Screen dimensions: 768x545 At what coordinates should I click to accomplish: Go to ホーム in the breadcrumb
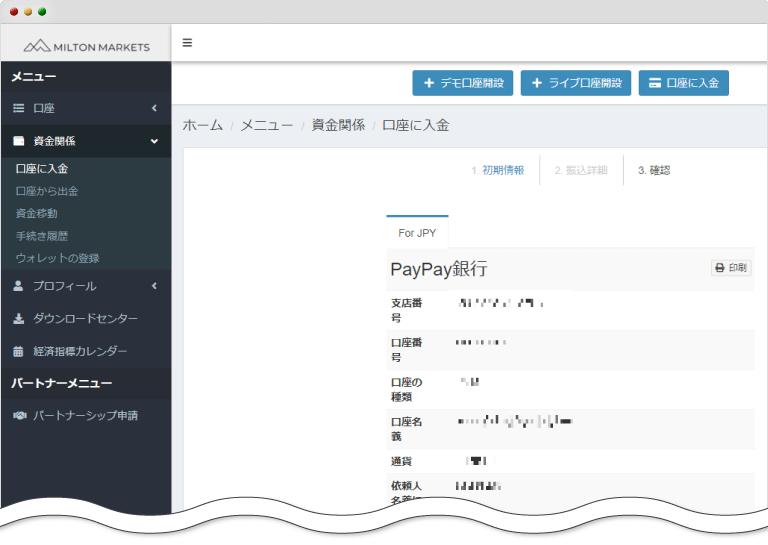click(x=203, y=125)
